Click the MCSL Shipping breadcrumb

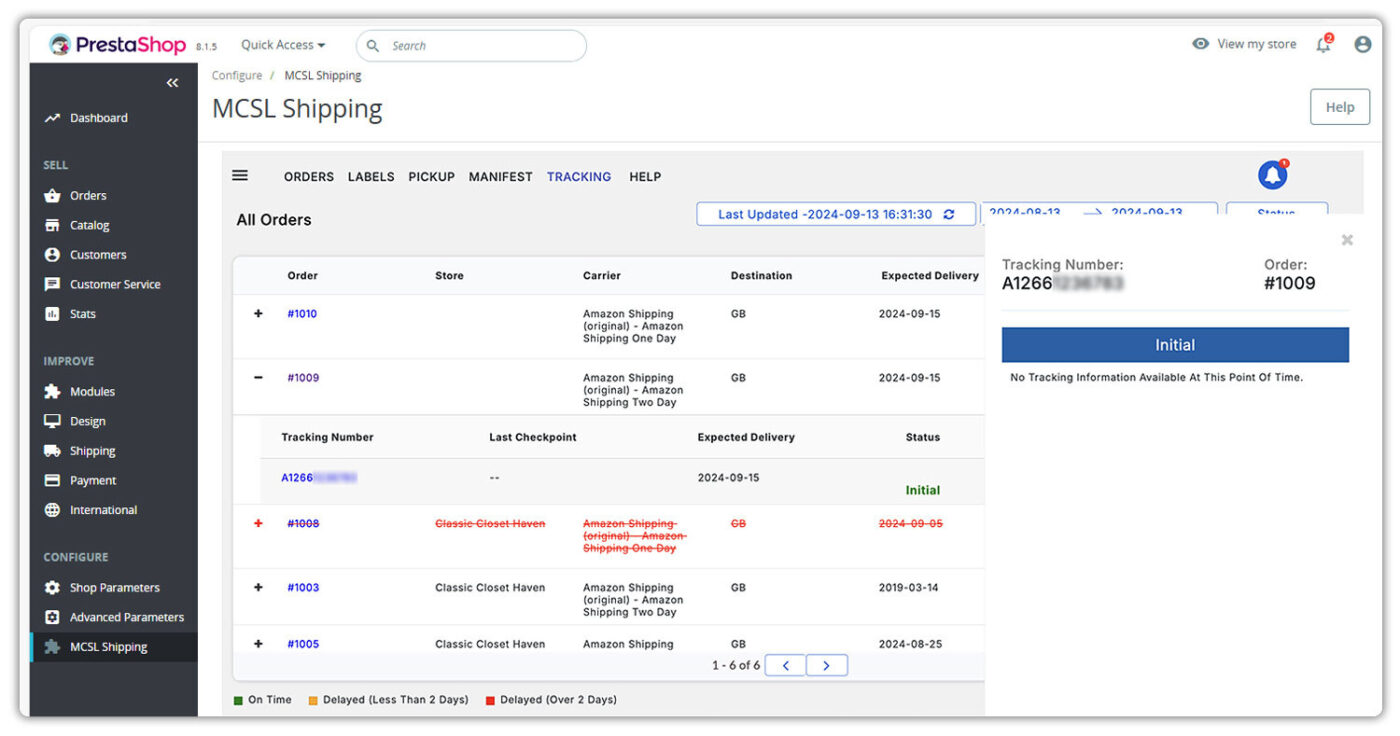323,76
